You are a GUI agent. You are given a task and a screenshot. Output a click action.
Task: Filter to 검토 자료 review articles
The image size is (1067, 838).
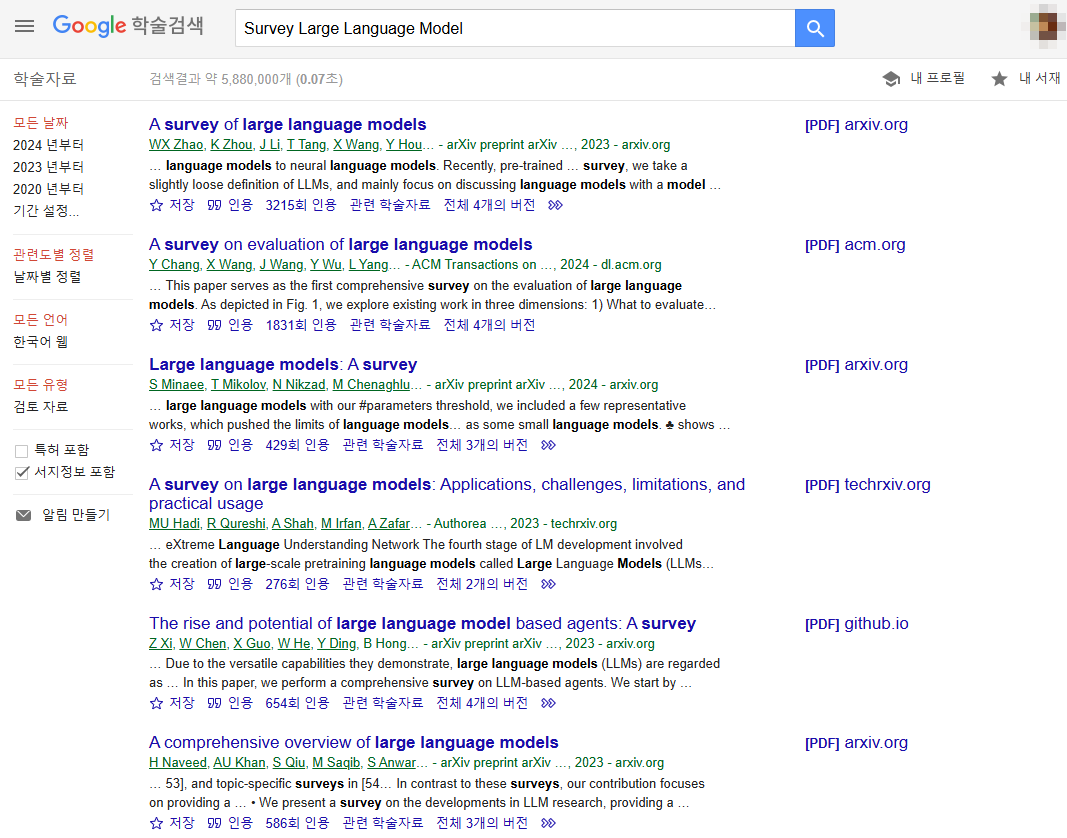(x=41, y=406)
